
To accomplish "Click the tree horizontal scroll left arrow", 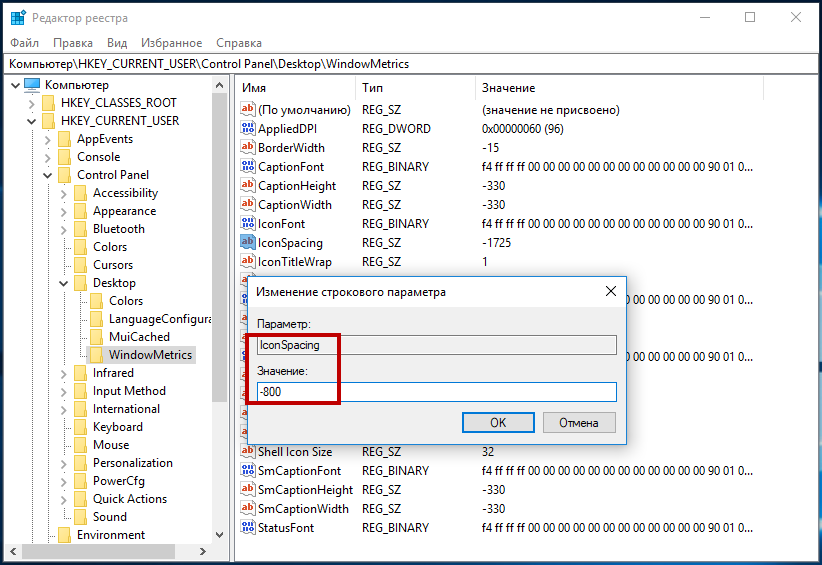I will (x=13, y=551).
